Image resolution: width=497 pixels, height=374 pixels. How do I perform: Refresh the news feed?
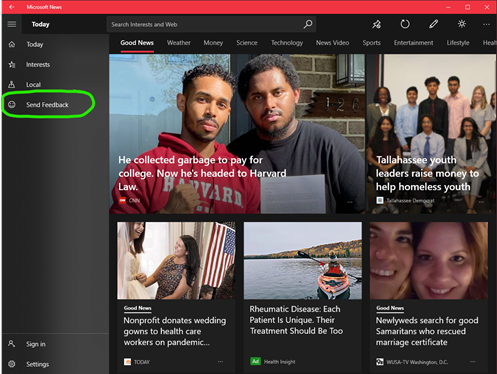point(405,24)
